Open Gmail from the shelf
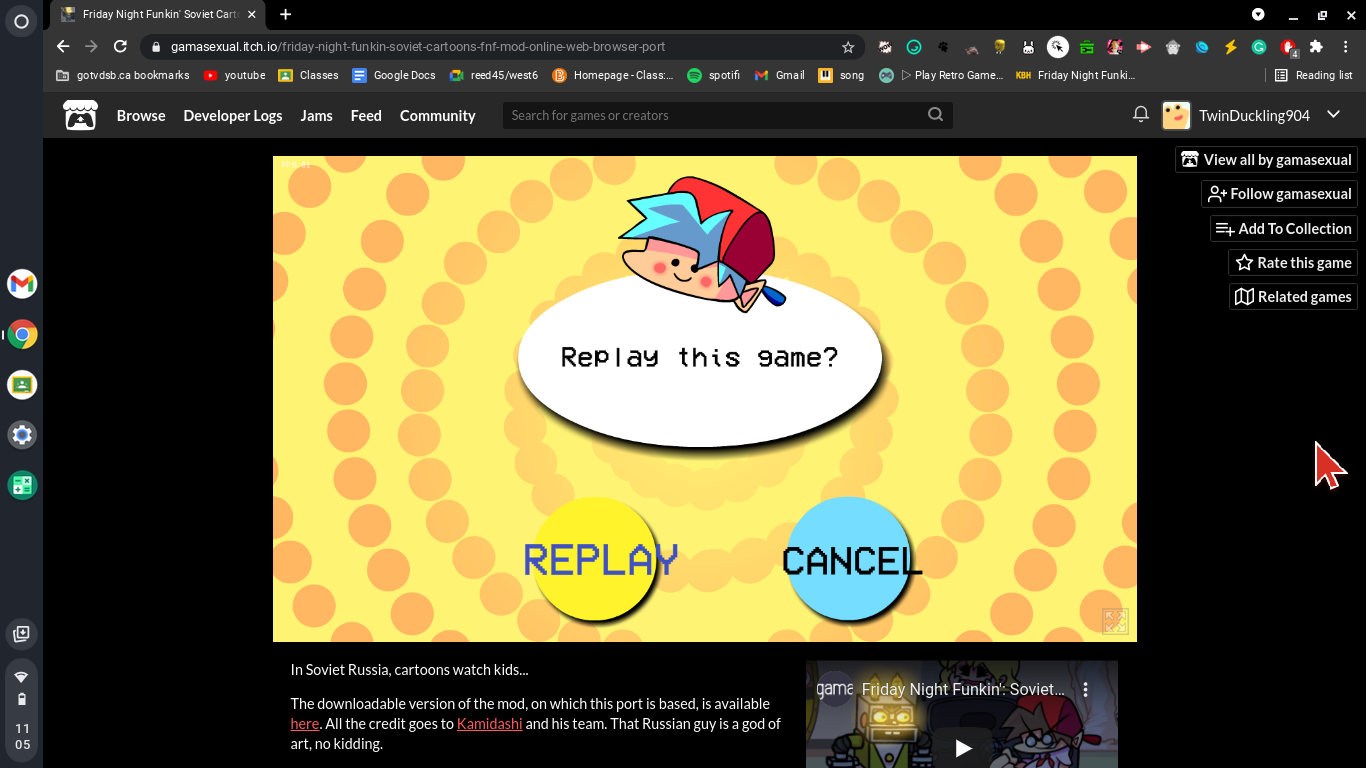Image resolution: width=1366 pixels, height=768 pixels. click(22, 284)
